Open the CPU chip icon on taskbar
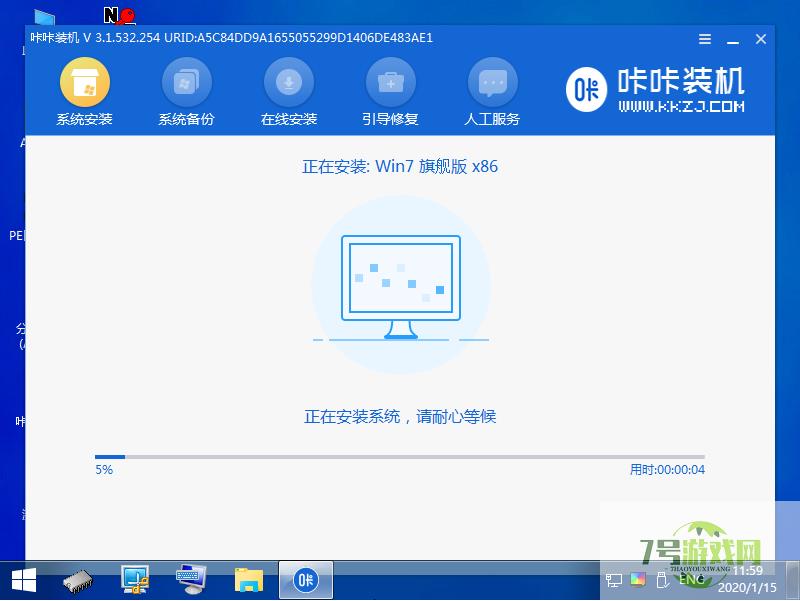 click(78, 580)
